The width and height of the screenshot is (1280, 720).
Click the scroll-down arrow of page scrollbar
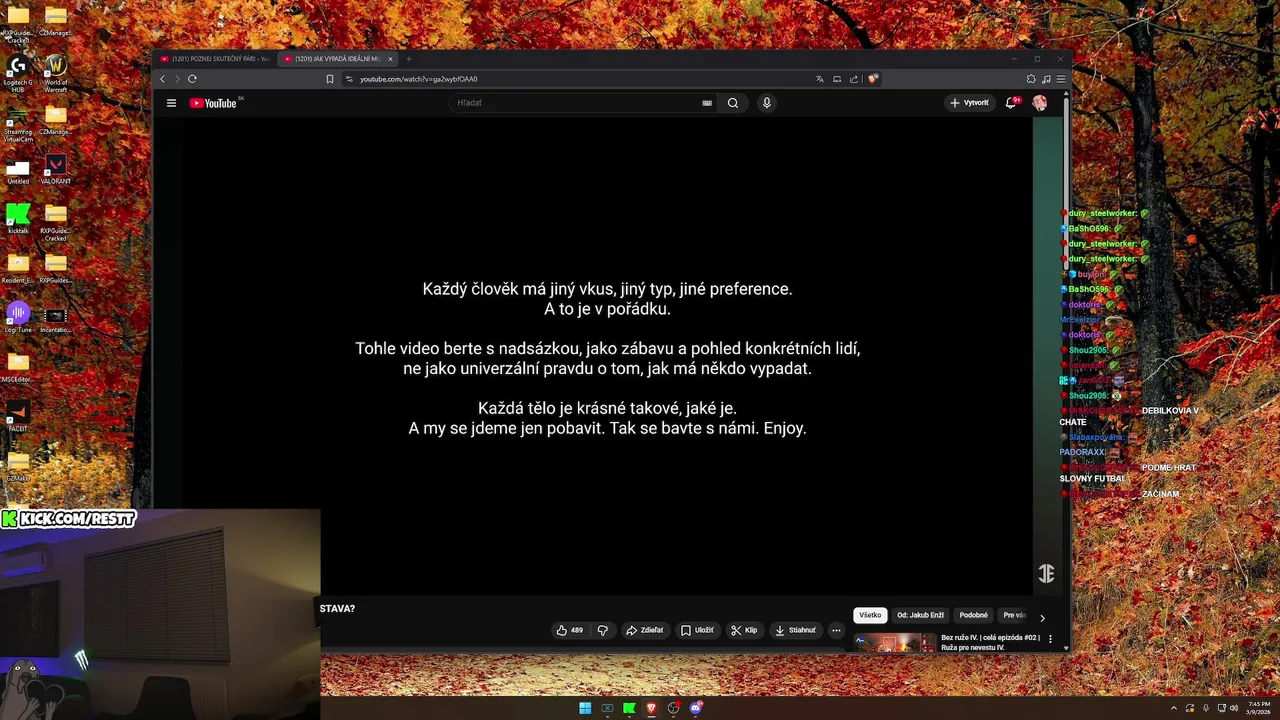[1066, 647]
